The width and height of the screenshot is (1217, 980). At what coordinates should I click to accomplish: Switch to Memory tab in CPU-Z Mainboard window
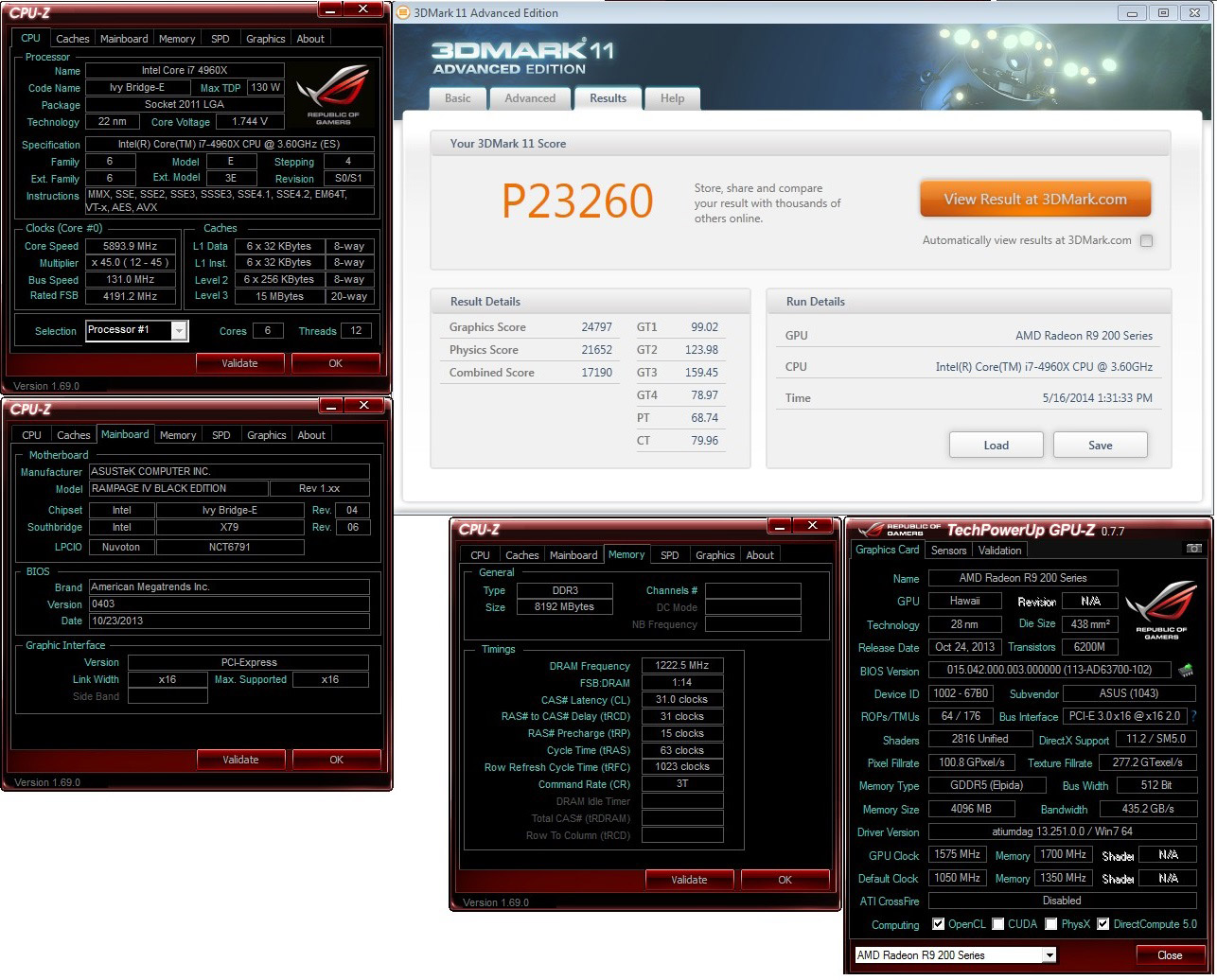(x=178, y=435)
